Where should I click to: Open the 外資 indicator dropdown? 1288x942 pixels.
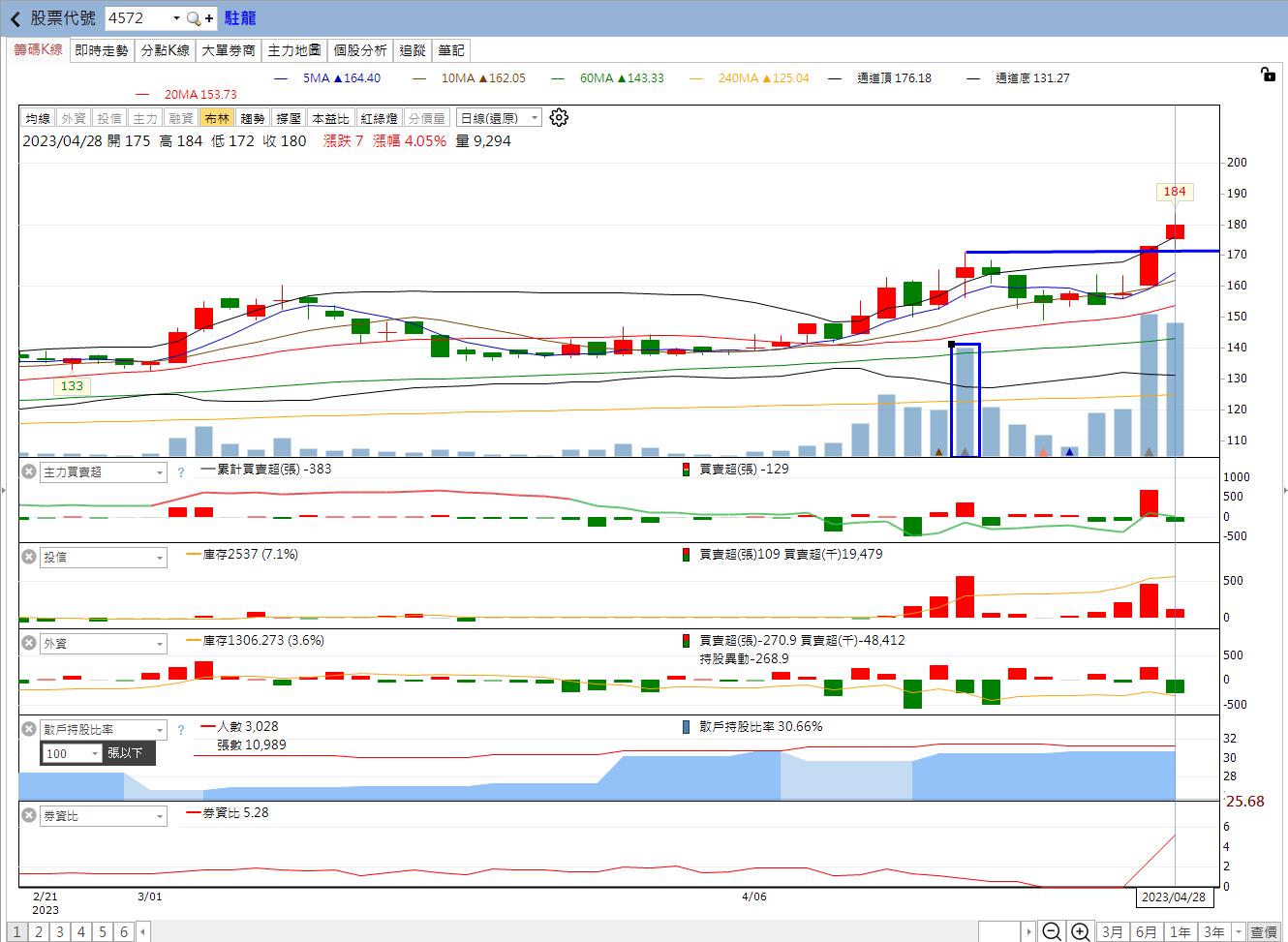(x=104, y=644)
